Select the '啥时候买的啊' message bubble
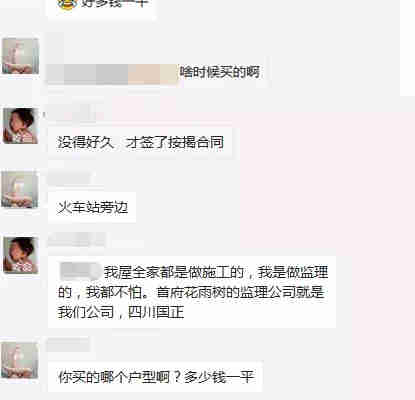This screenshot has height=400, width=415. point(157,74)
